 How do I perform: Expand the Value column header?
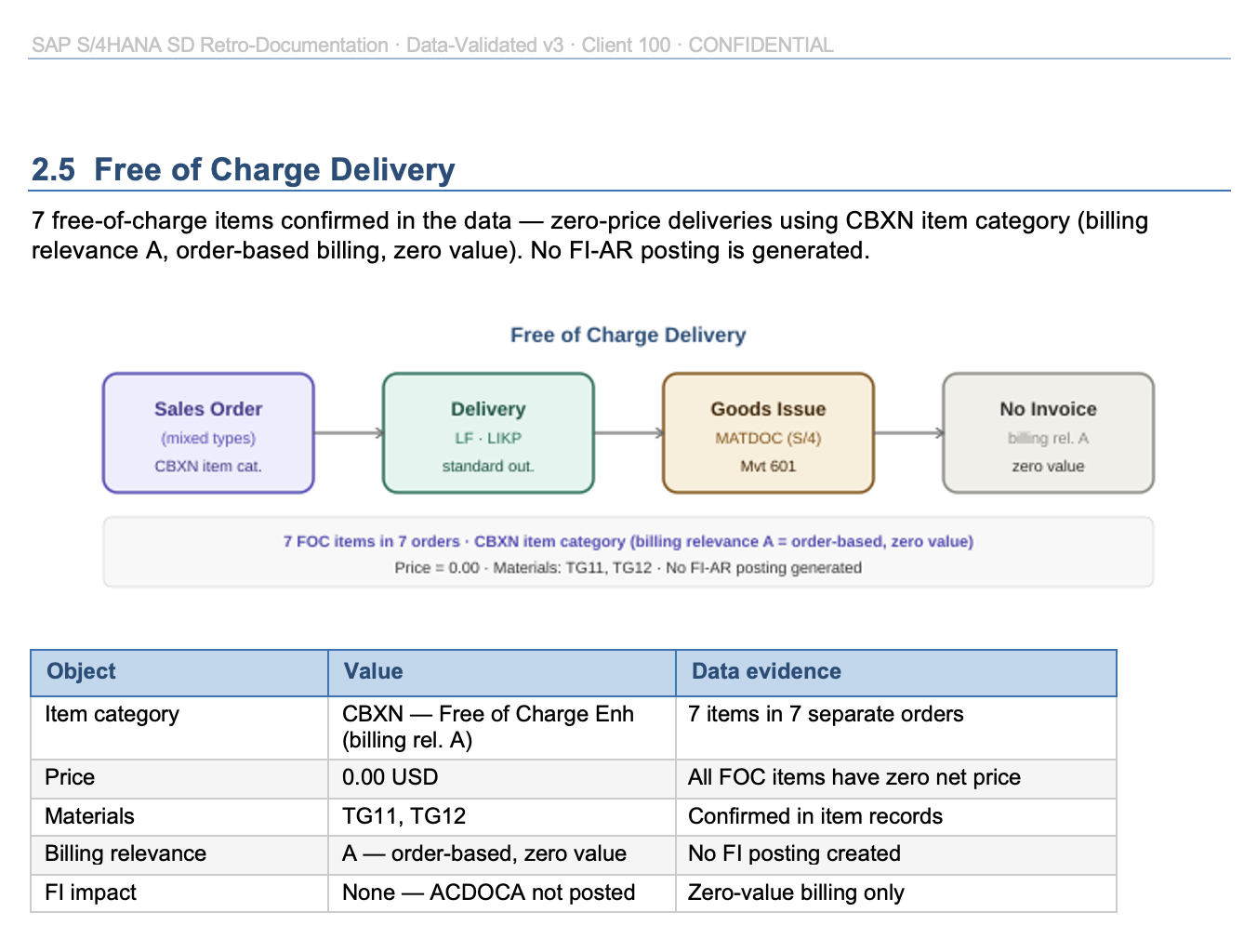[x=372, y=671]
